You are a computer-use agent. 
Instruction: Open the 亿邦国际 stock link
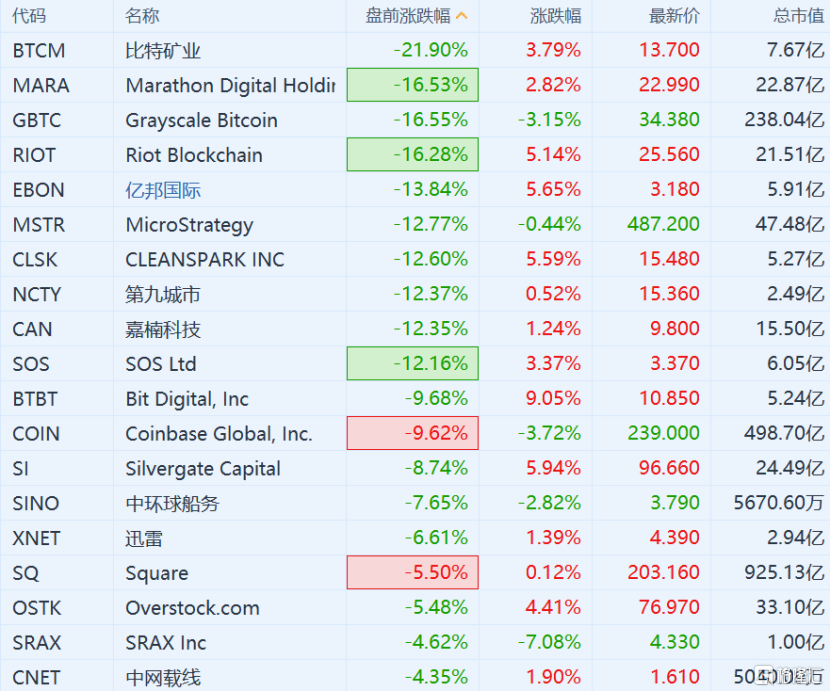(x=163, y=190)
